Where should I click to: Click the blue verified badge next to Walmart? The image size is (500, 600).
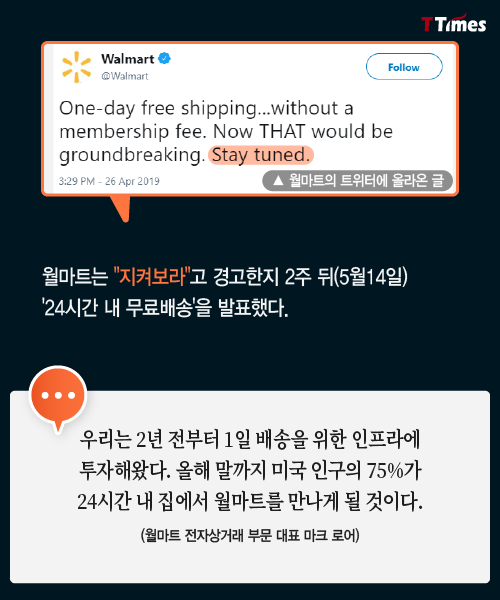coord(164,59)
